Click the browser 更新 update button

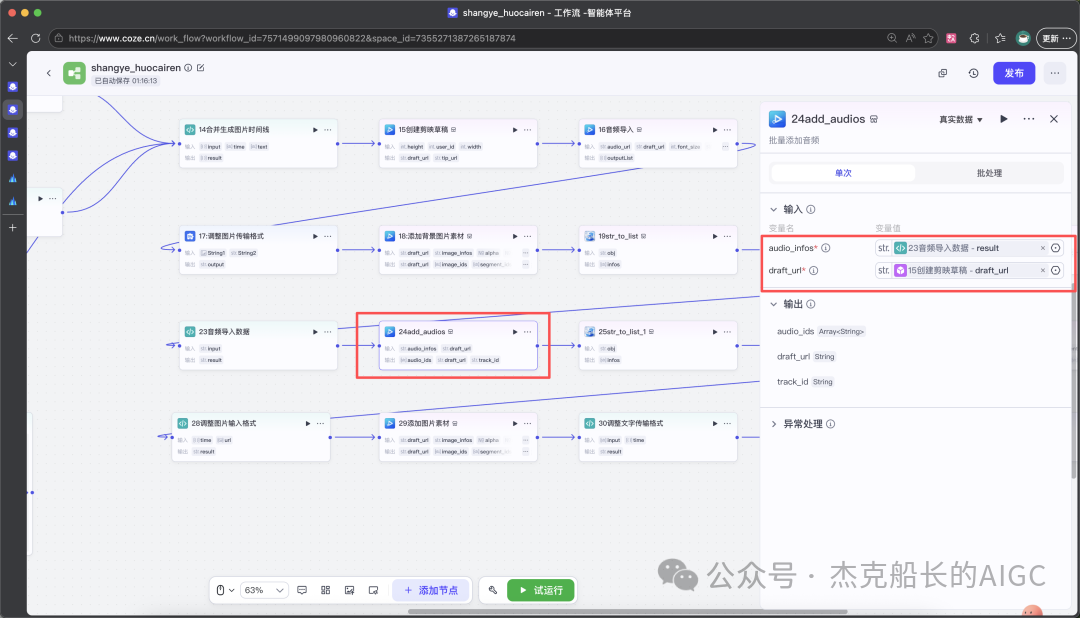click(x=1056, y=39)
